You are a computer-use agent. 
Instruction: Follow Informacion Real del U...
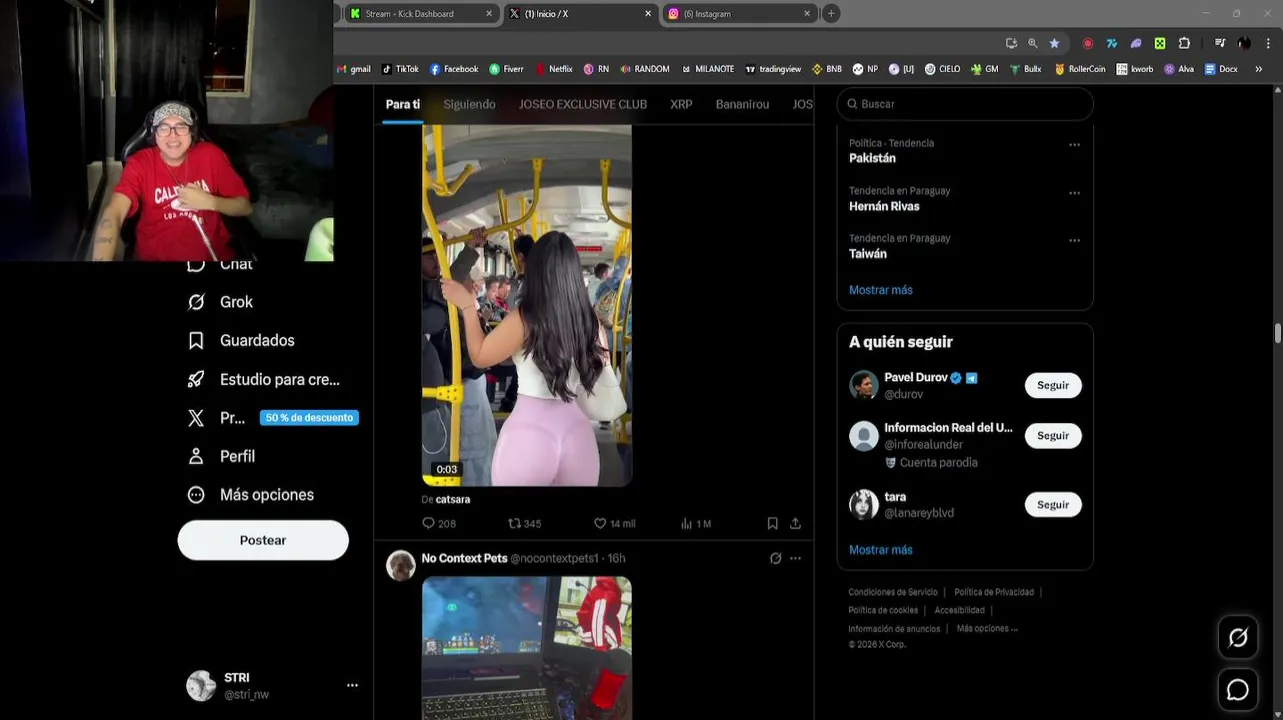coord(1053,436)
